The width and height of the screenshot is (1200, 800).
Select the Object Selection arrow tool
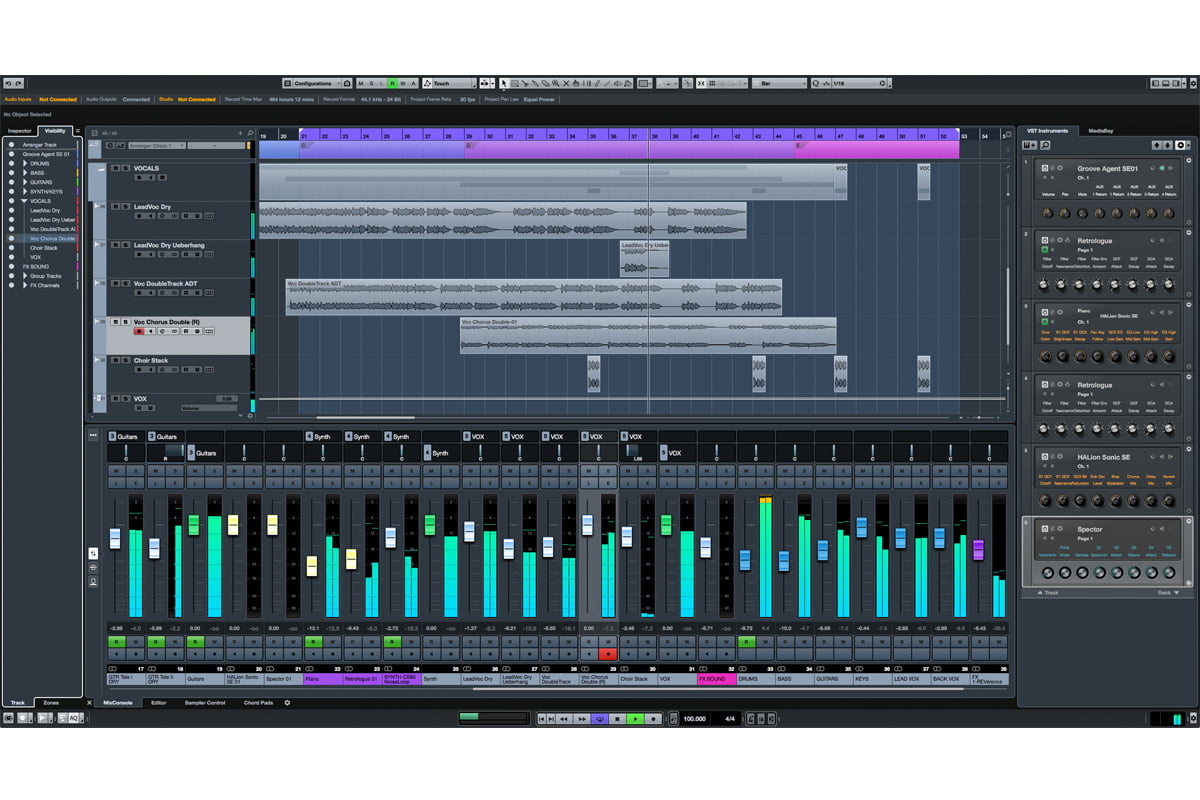pyautogui.click(x=503, y=83)
